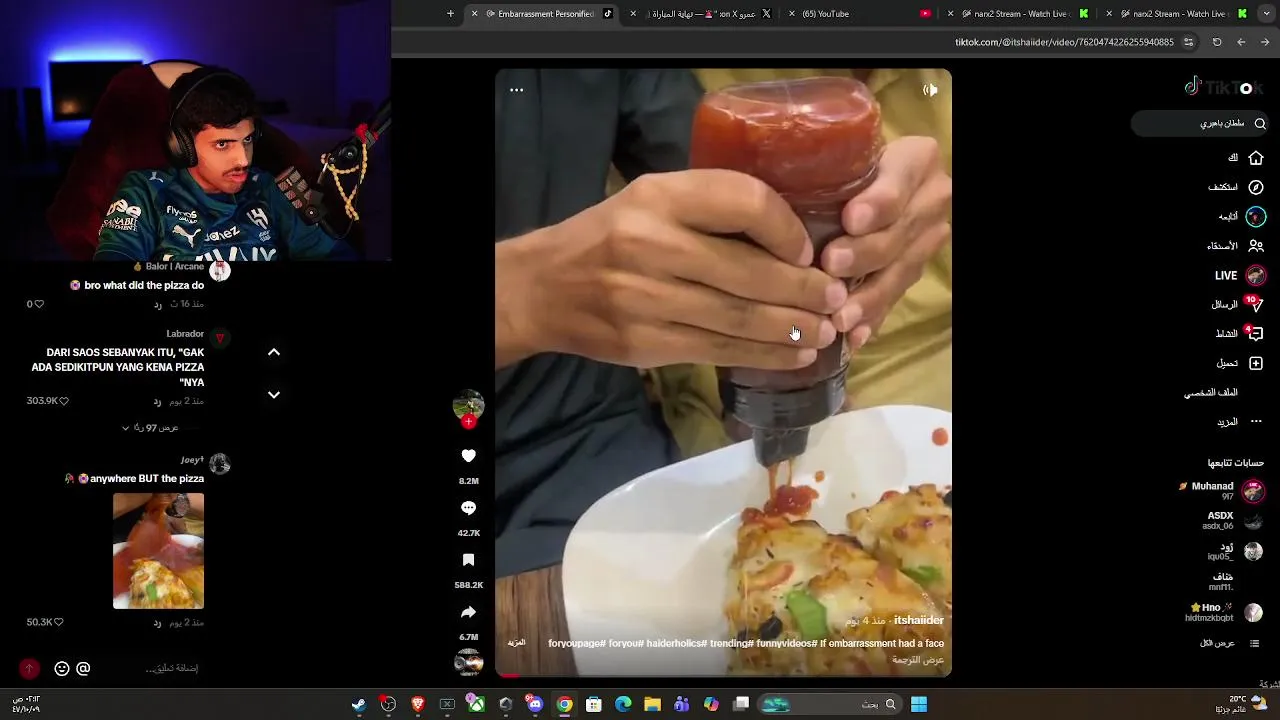Viewport: 1280px width, 720px height.
Task: Open Chrome from the taskbar
Action: (565, 705)
